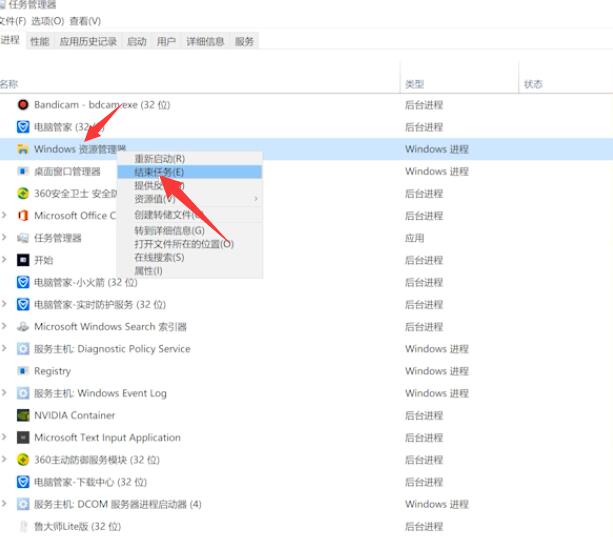The width and height of the screenshot is (613, 537).
Task: Choose 重新启动(R) in context menu
Action: 190,159
